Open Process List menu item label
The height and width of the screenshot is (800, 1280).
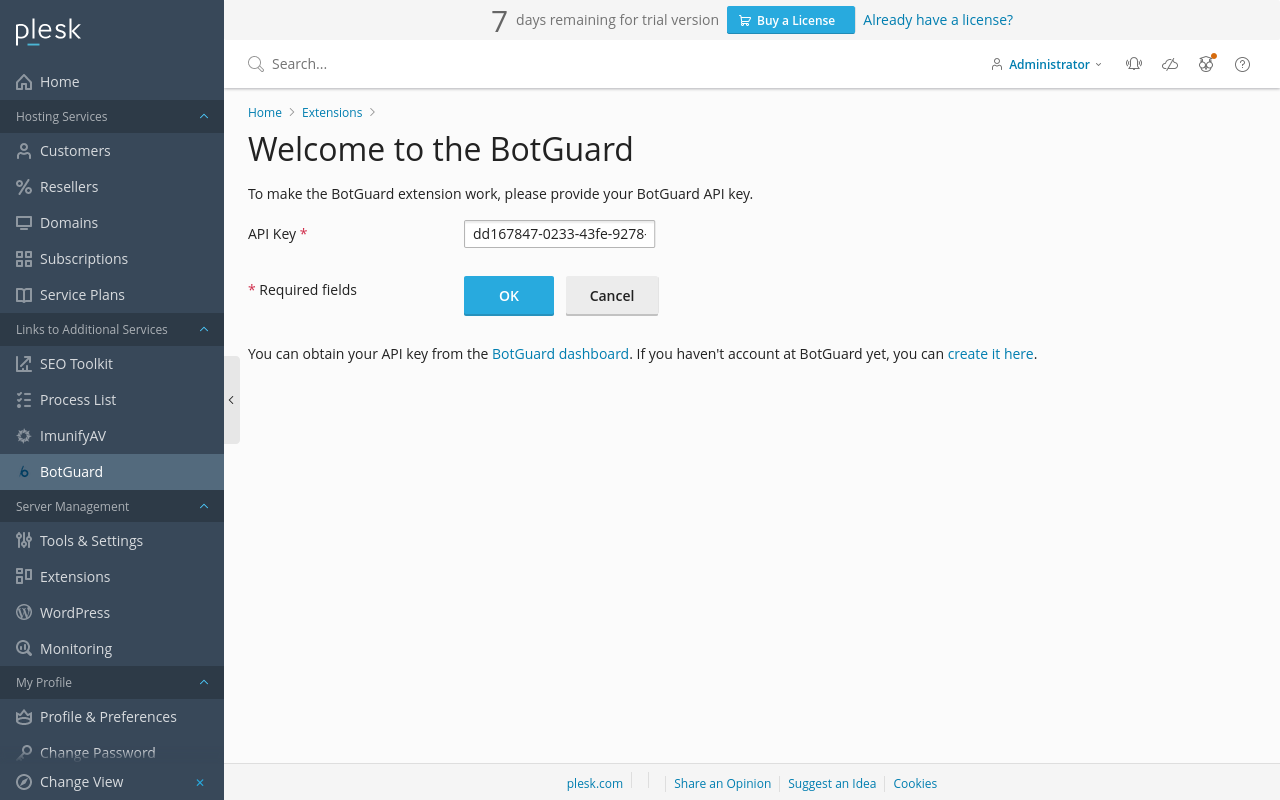pos(78,400)
